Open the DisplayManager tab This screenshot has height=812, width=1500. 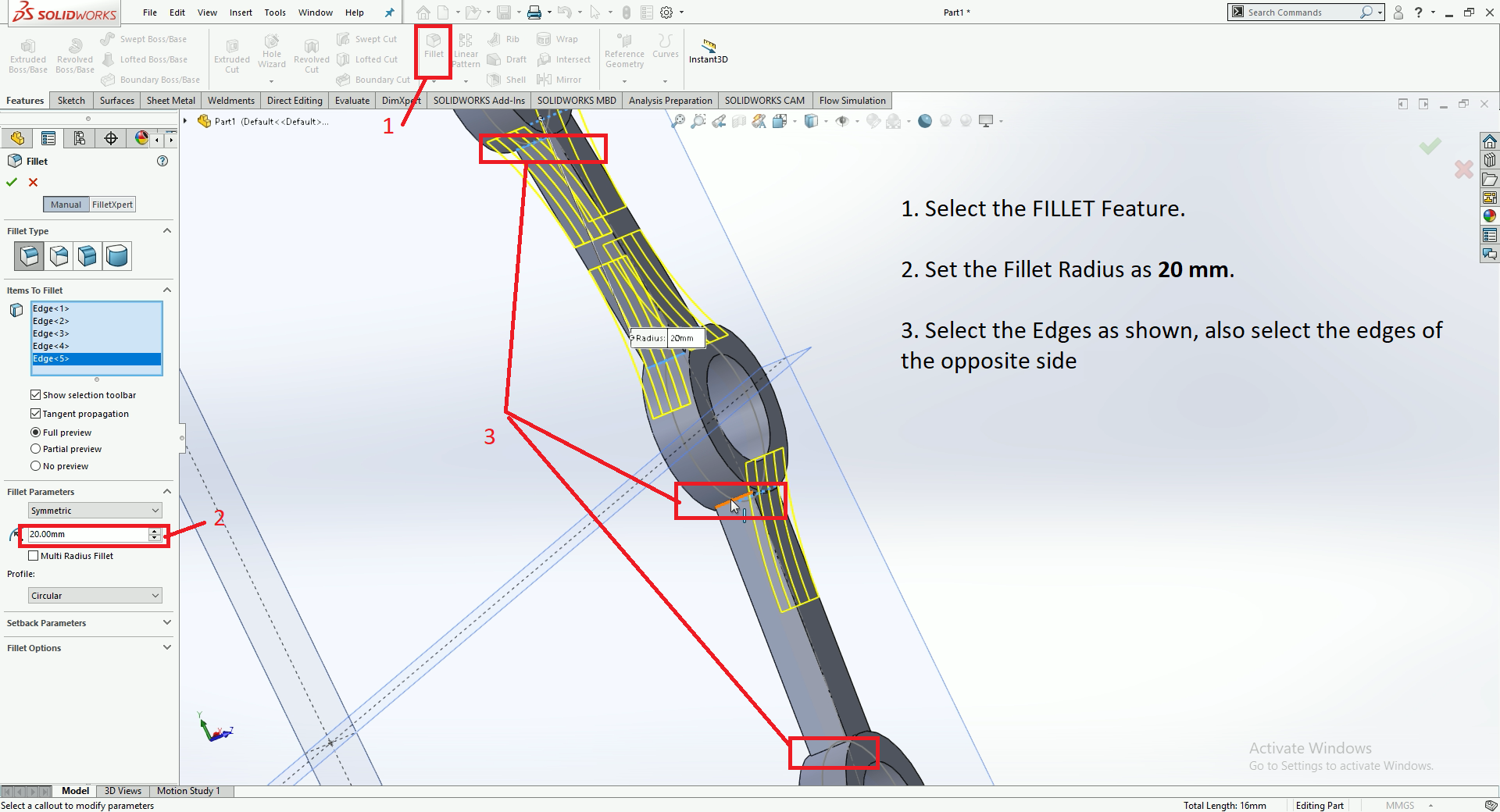coord(141,138)
